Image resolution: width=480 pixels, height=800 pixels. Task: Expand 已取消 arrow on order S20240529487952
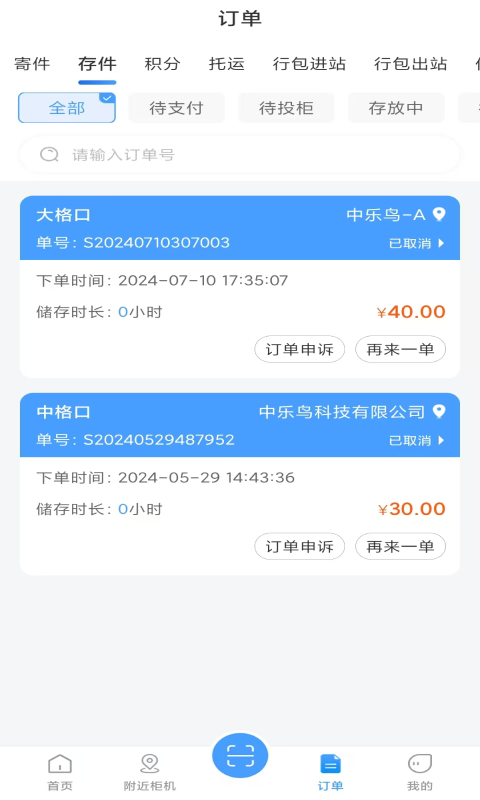441,440
